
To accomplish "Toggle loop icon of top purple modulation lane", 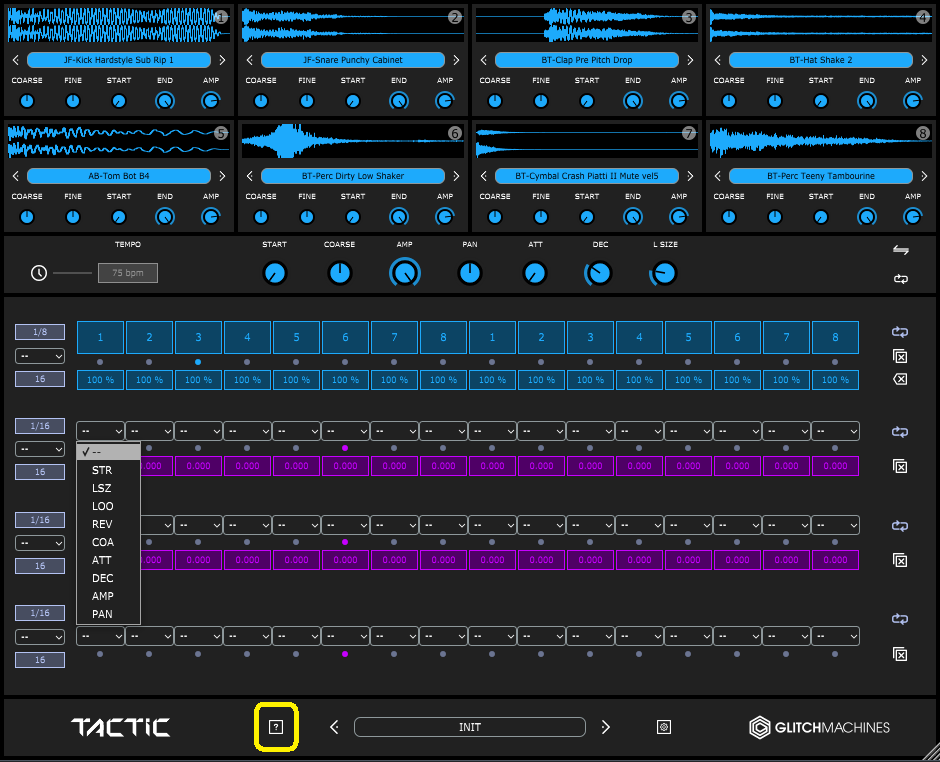I will pos(900,432).
